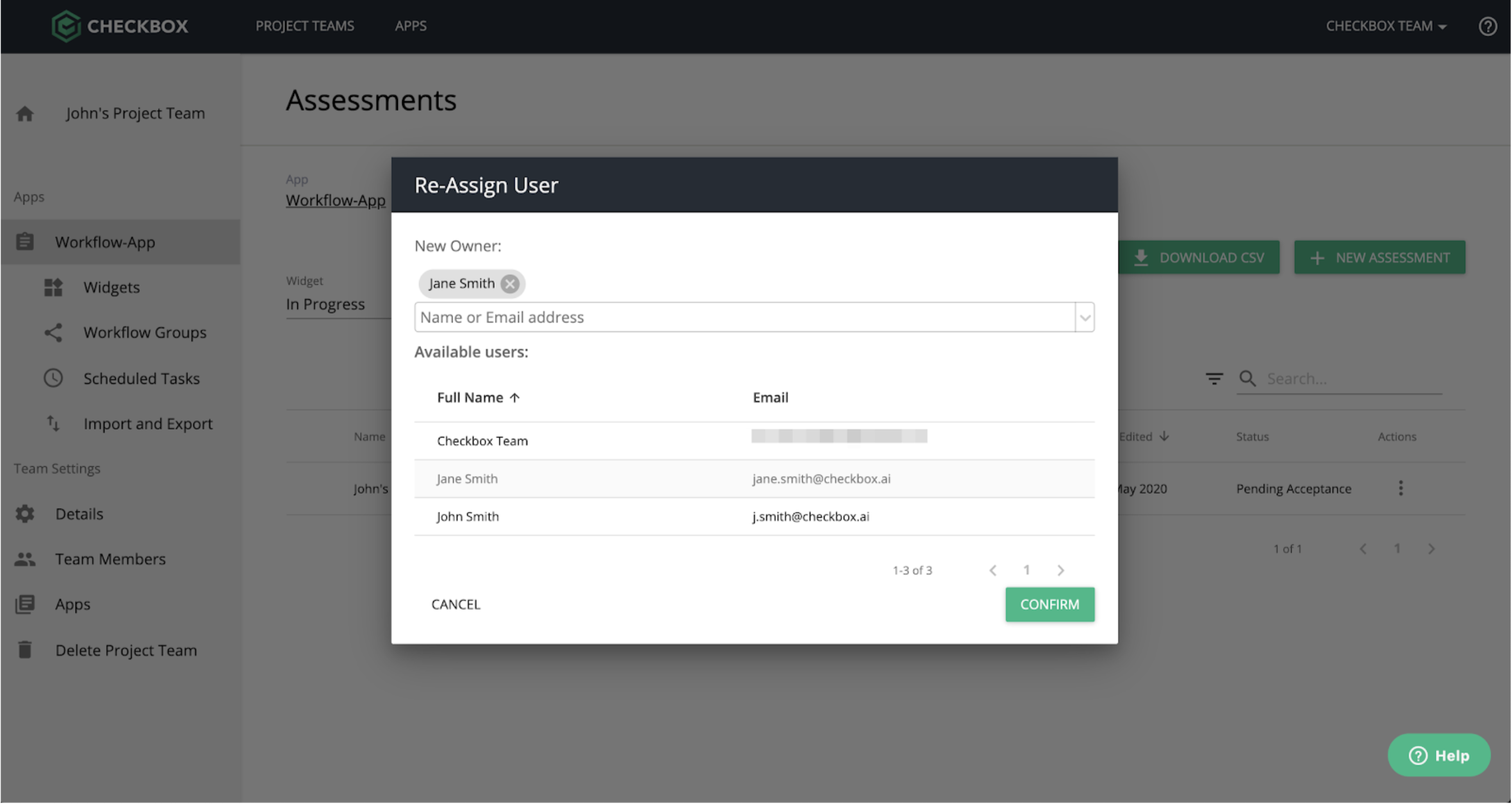
Task: Expand the Name or Email address dropdown arrow
Action: click(1085, 317)
